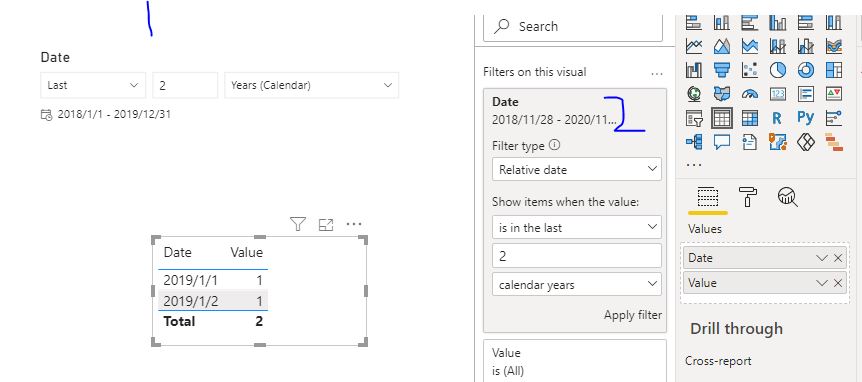Select the card 123 visualization
This screenshot has width=862, height=382.
[778, 94]
